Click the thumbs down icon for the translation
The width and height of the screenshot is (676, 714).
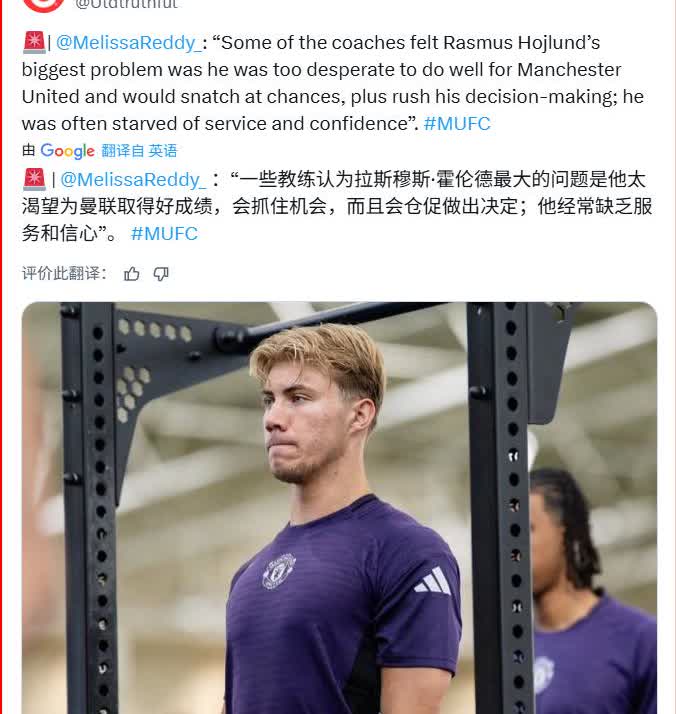click(x=161, y=274)
